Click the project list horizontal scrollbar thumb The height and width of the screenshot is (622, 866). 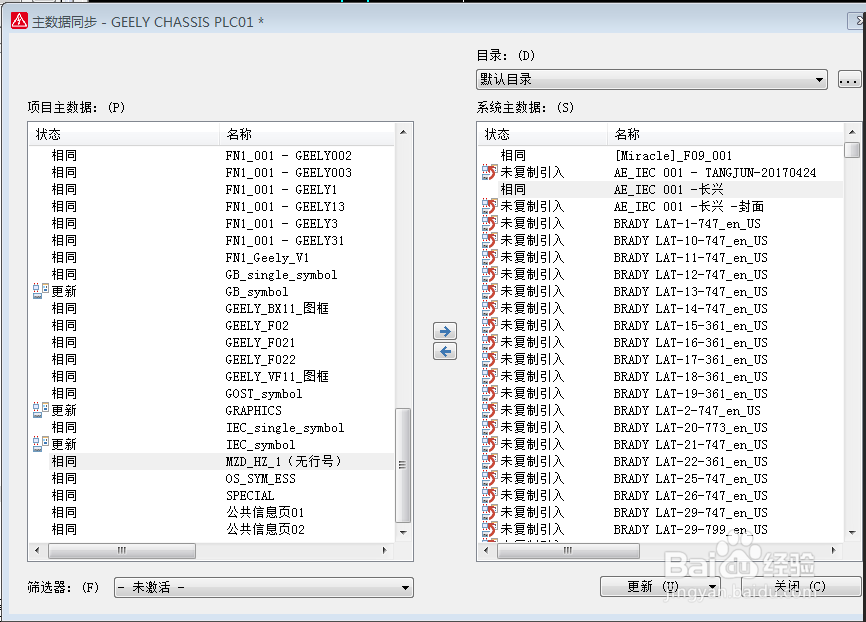(x=122, y=550)
